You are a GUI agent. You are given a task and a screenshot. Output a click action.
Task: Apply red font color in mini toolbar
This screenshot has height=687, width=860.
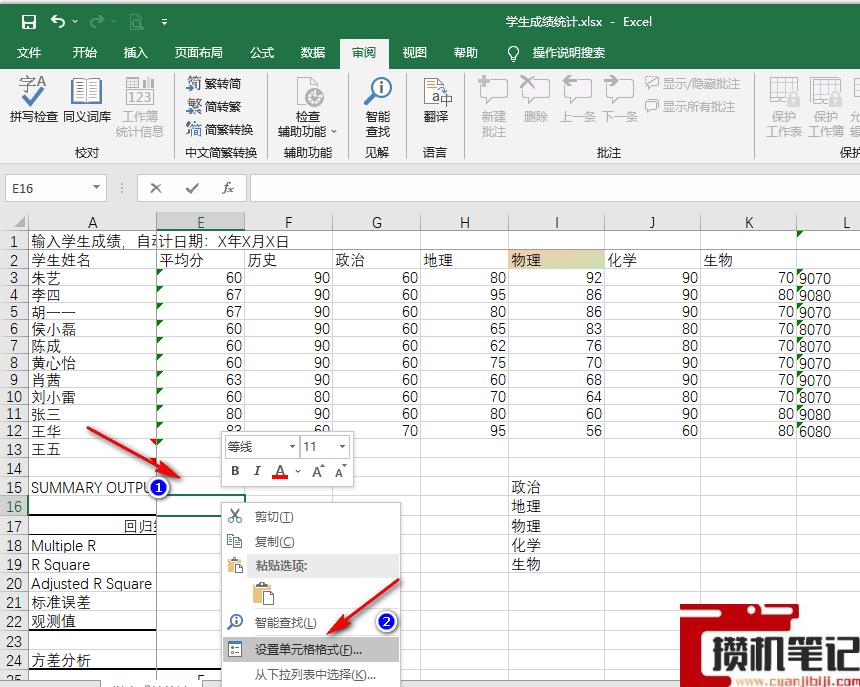point(280,471)
